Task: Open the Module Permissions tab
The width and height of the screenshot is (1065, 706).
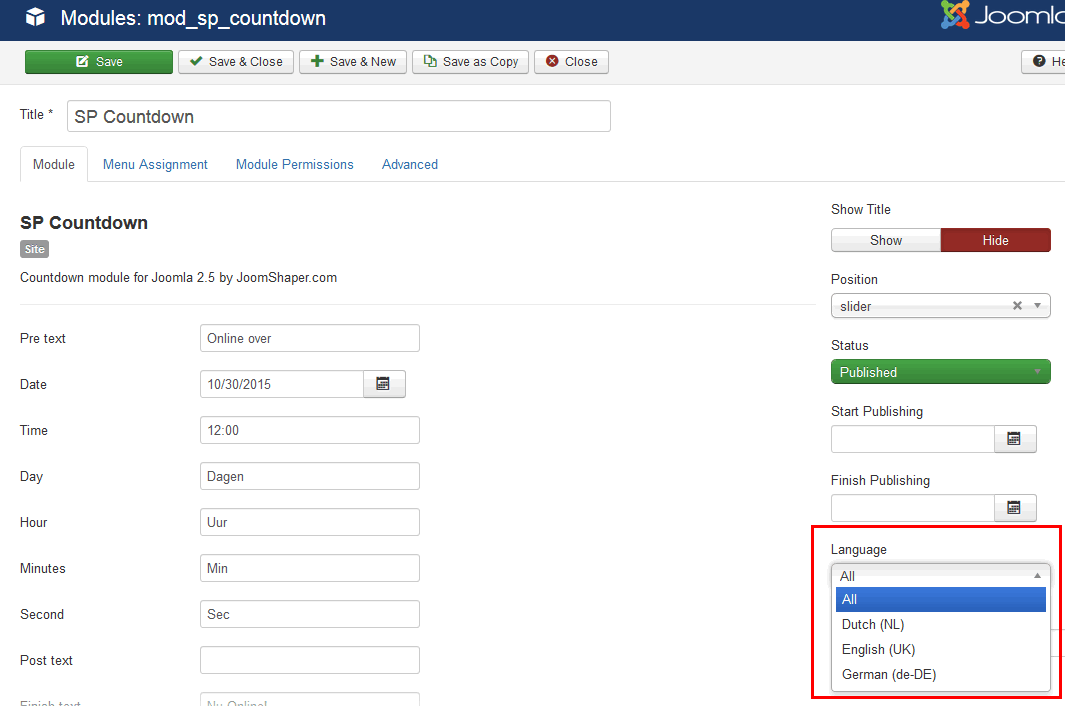Action: 294,165
